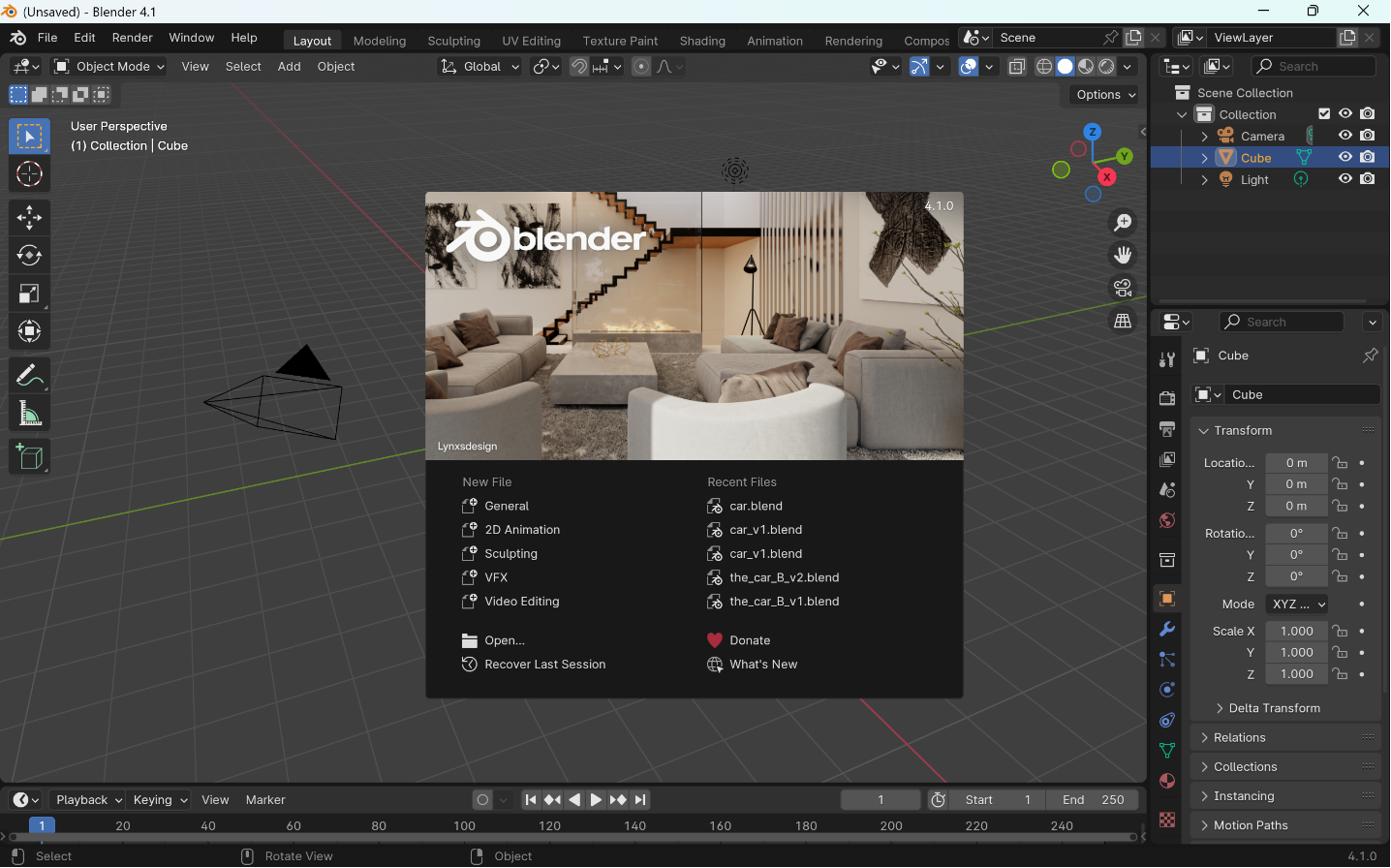Toggle lock on Location X
Image resolution: width=1391 pixels, height=868 pixels.
point(1341,463)
